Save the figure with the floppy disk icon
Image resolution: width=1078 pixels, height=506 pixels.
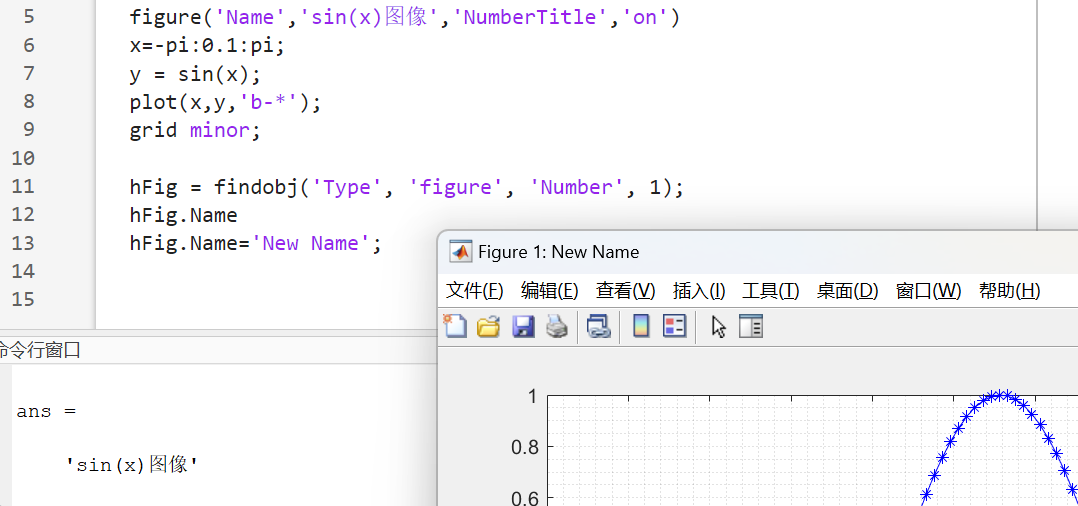(x=523, y=326)
